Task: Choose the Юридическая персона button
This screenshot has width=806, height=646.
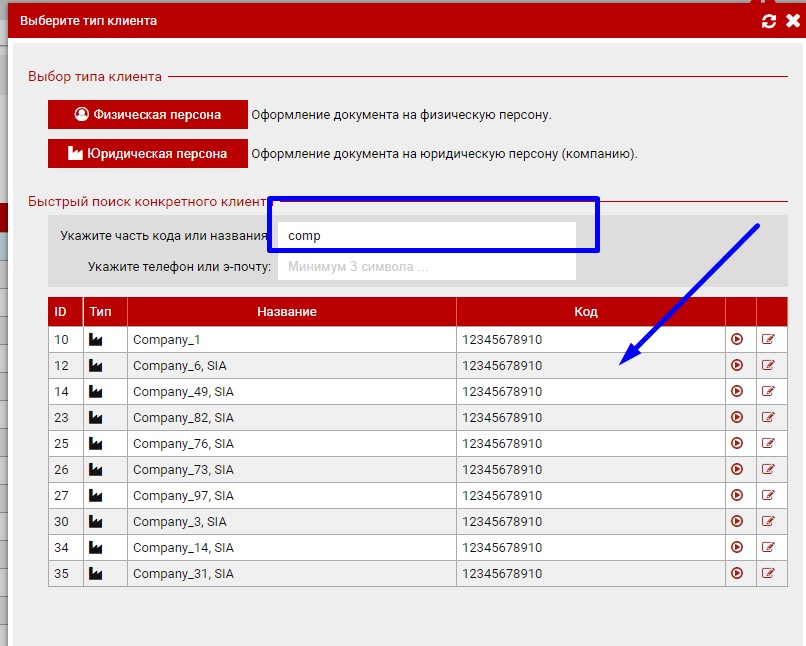Action: [x=148, y=154]
